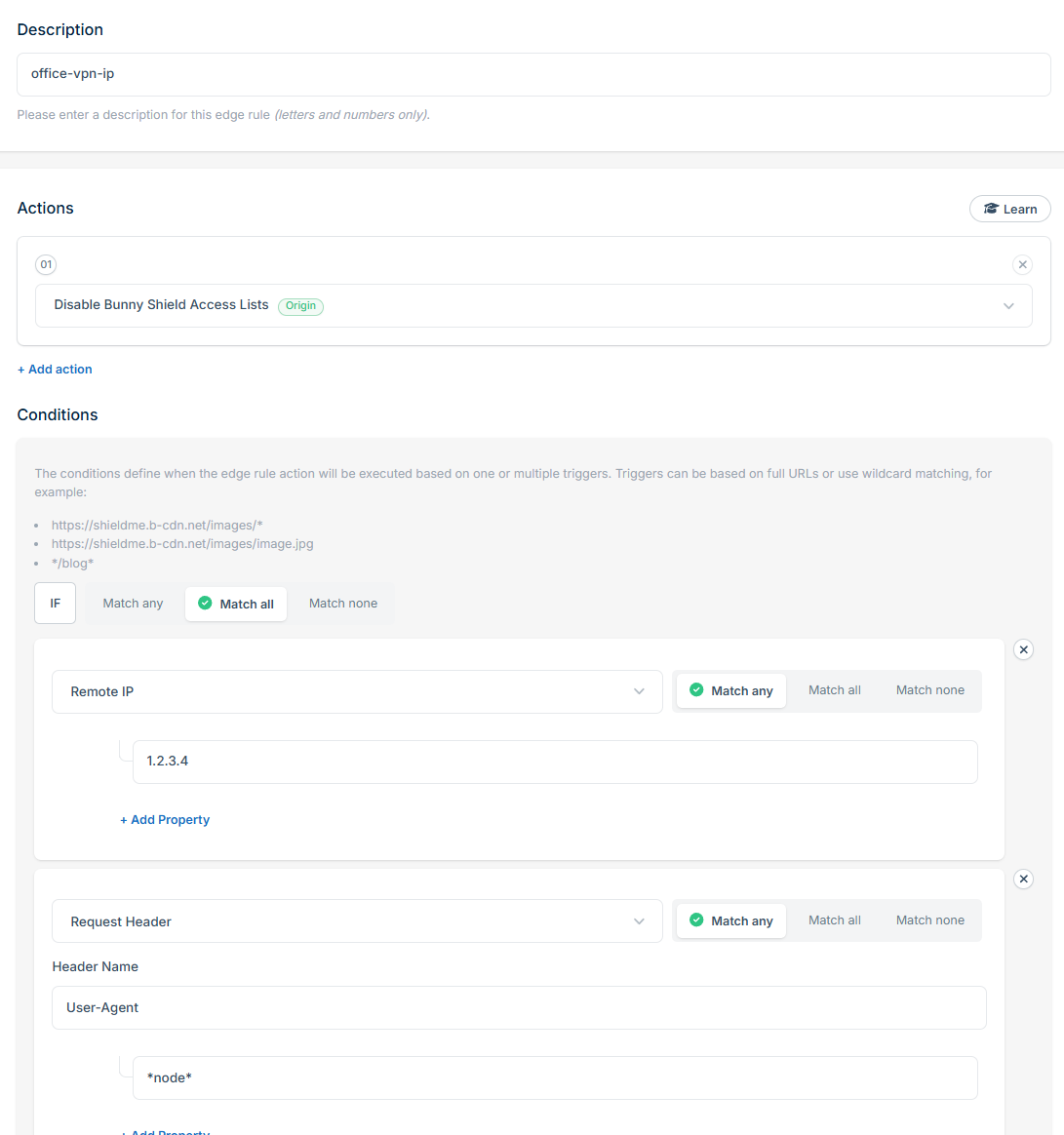Open the Learn documentation button
The width and height of the screenshot is (1064, 1135).
coord(1009,209)
